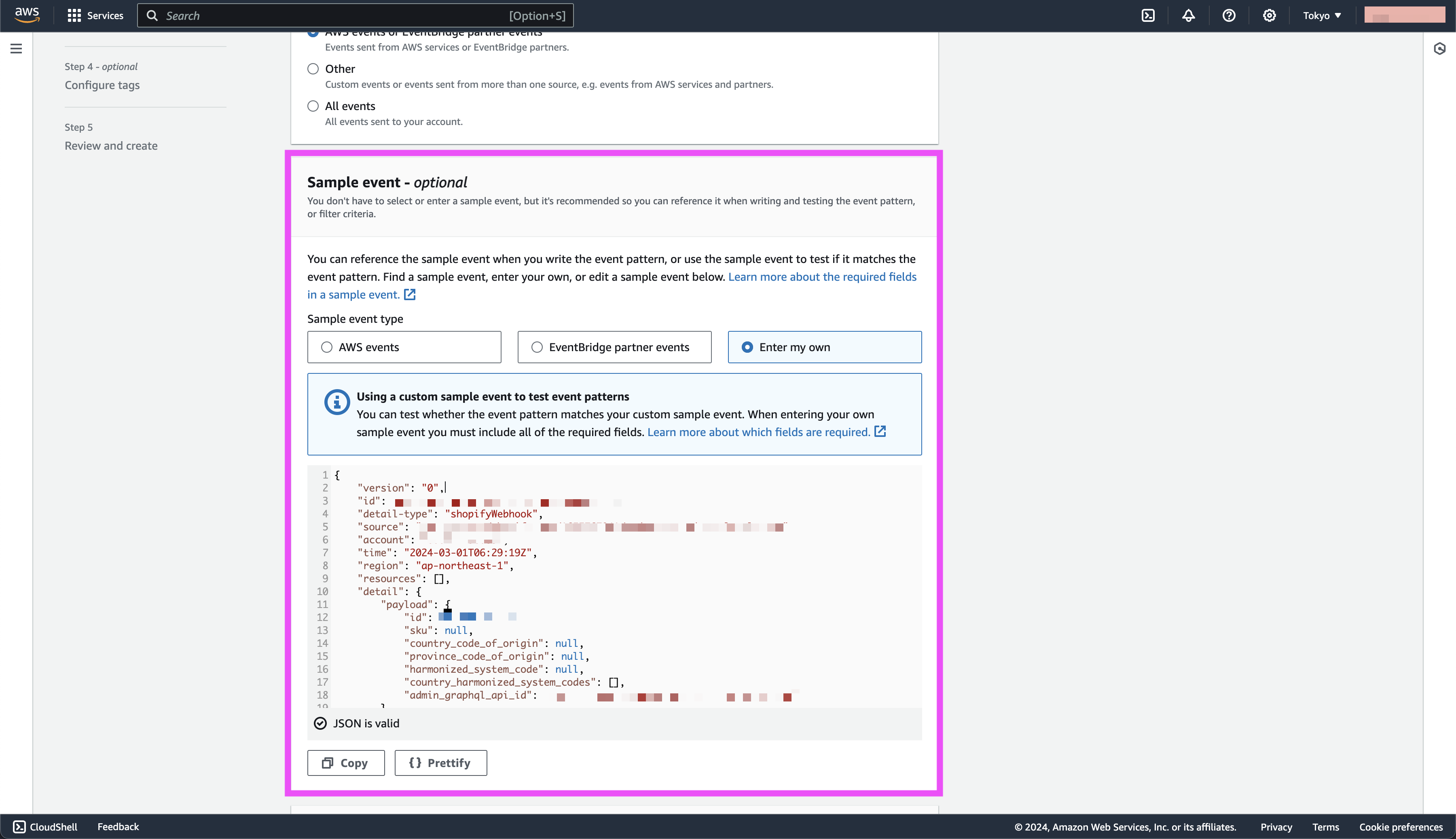Click the "country_harmonized_system_codes" line
The image size is (1456, 839).
pos(514,682)
